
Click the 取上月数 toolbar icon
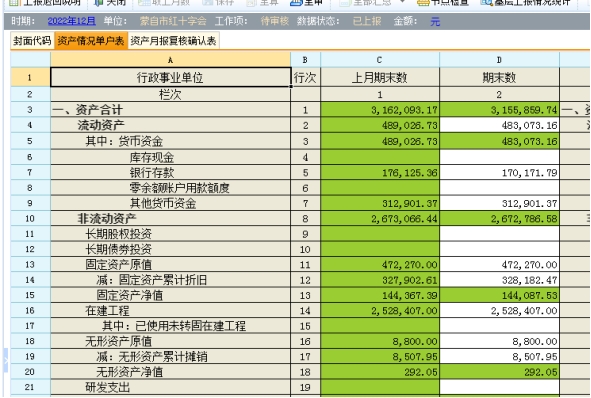pyautogui.click(x=144, y=2)
